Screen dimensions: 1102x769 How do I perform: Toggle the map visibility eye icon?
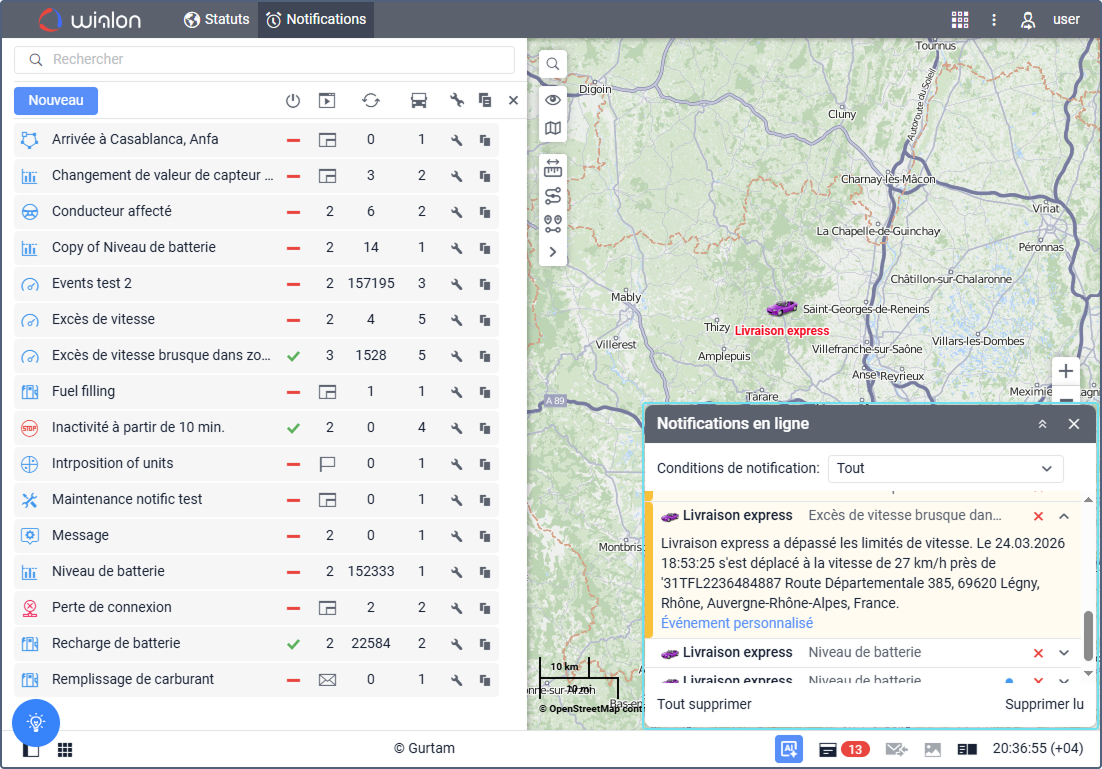click(x=553, y=100)
